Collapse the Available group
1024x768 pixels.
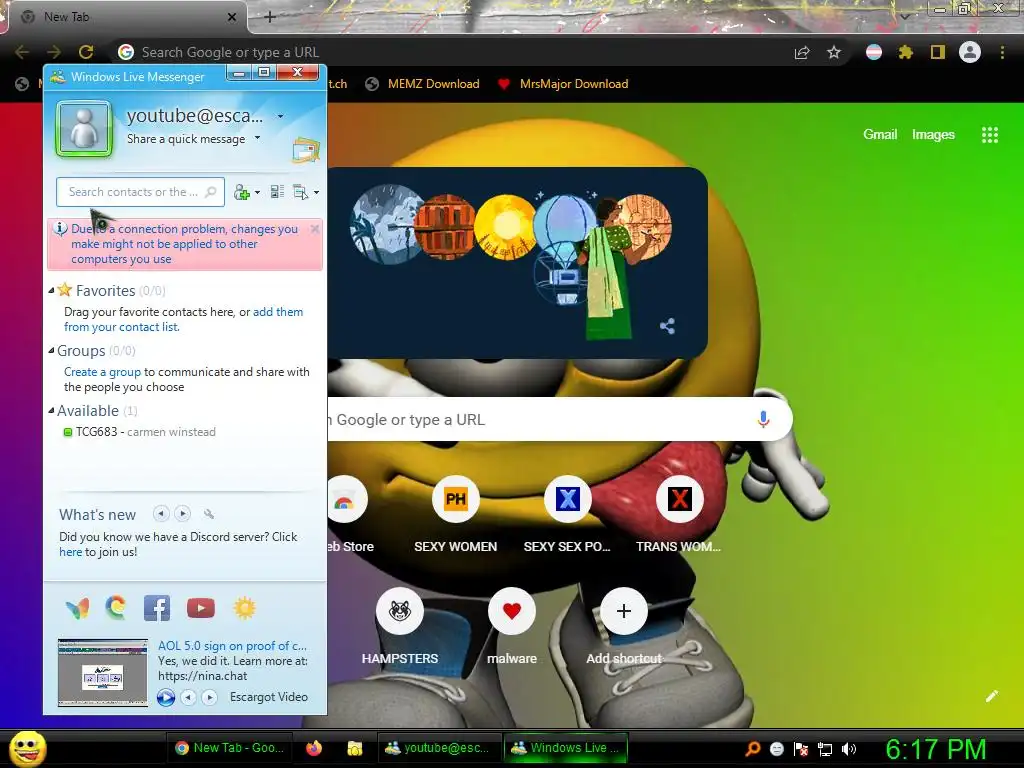tap(51, 411)
